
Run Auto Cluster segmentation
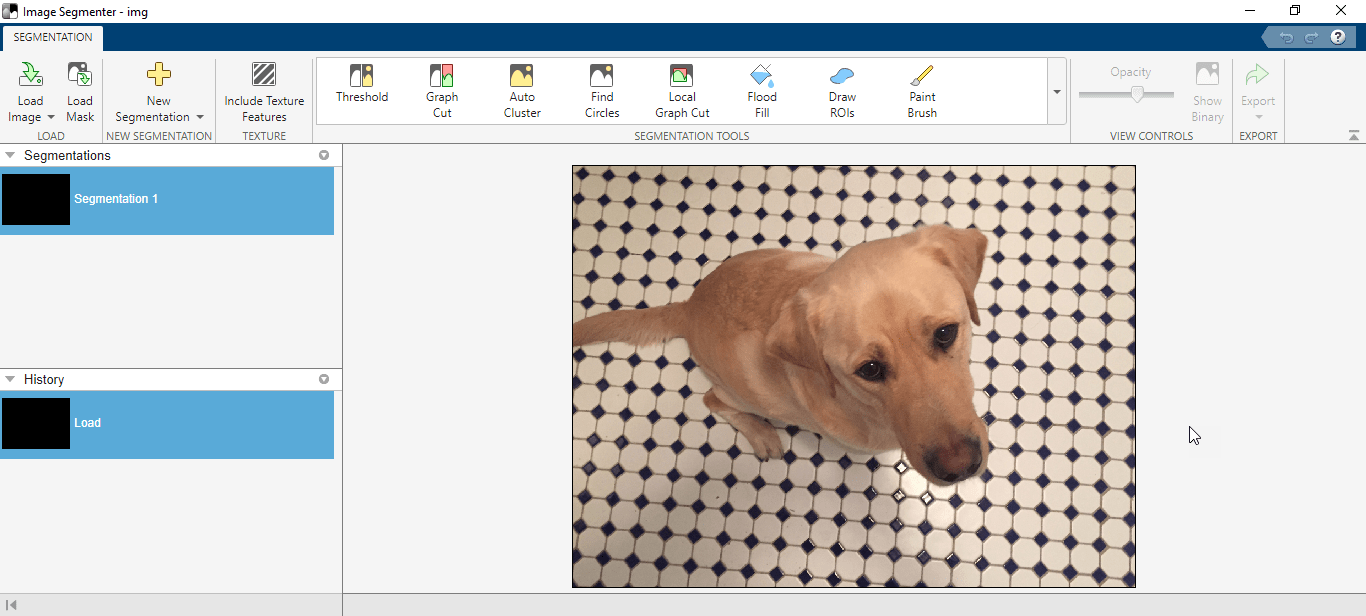(522, 90)
